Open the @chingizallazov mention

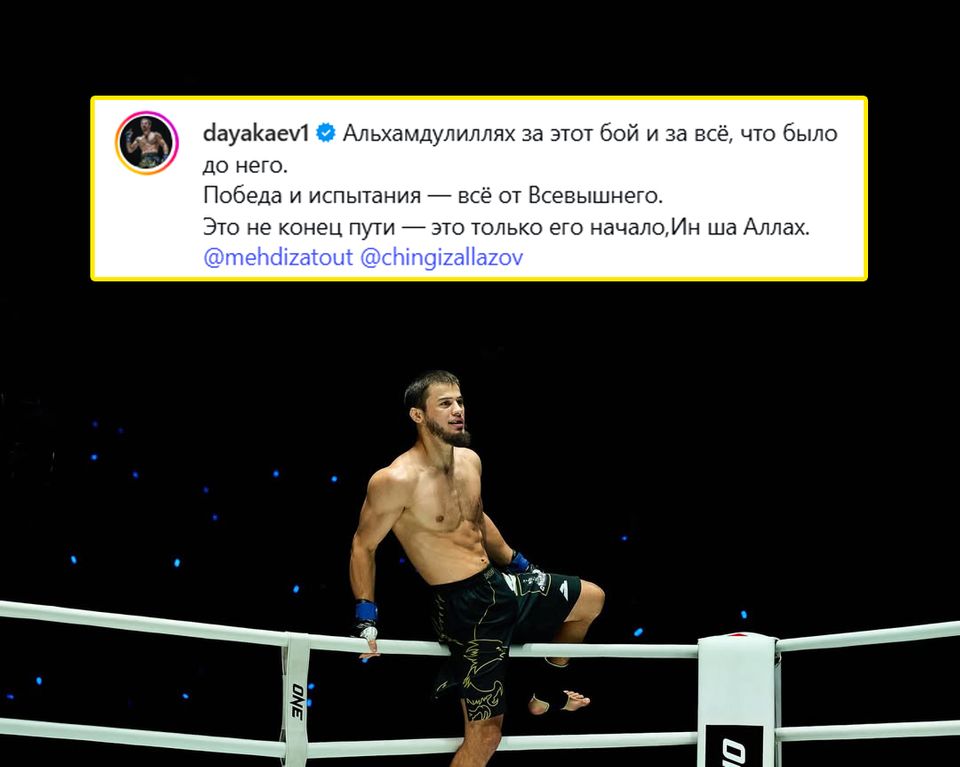441,257
